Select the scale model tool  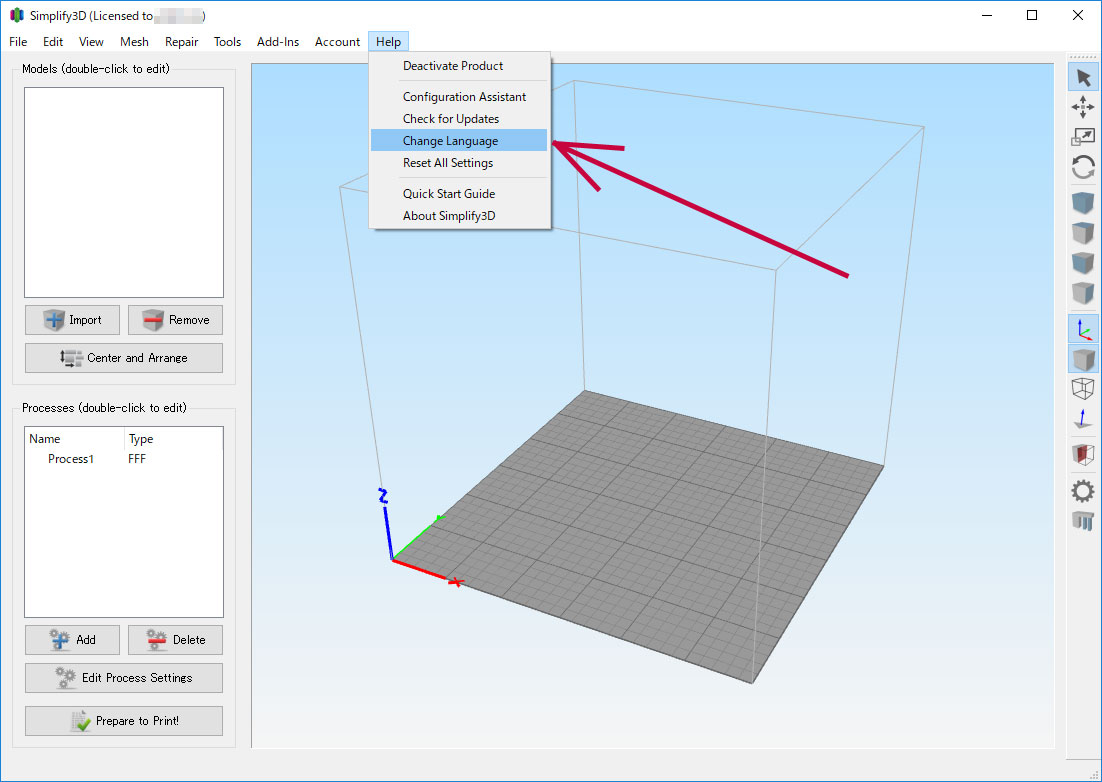[1083, 137]
